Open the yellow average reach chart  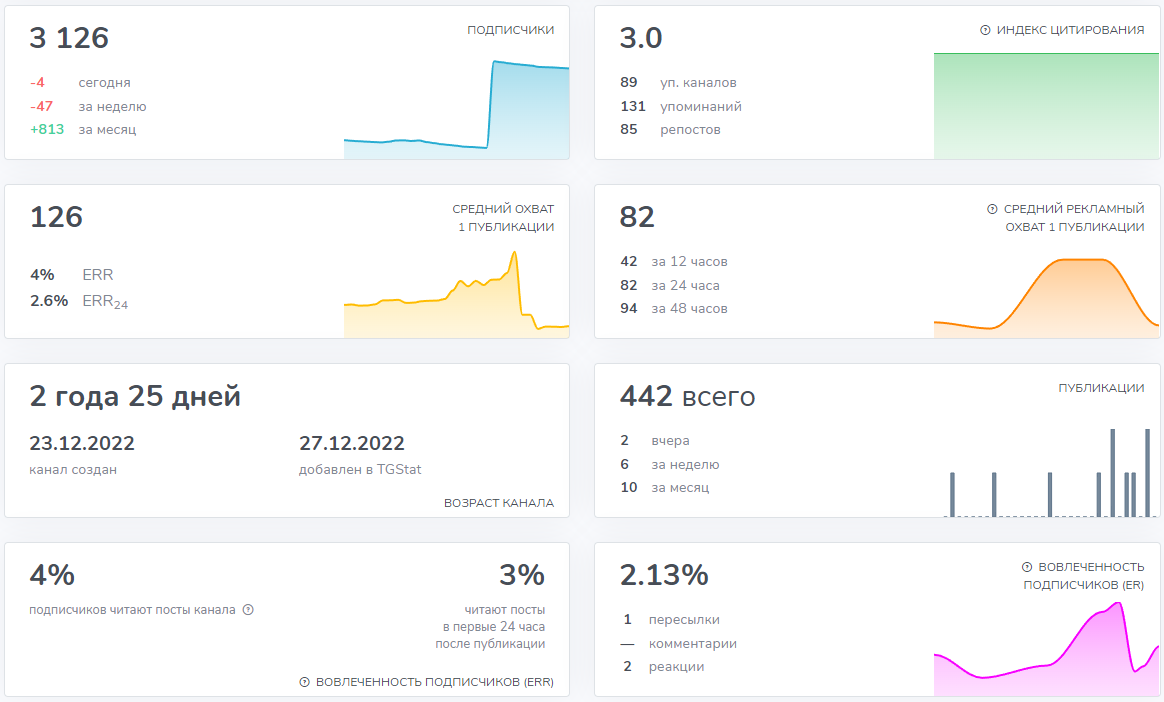(x=456, y=300)
